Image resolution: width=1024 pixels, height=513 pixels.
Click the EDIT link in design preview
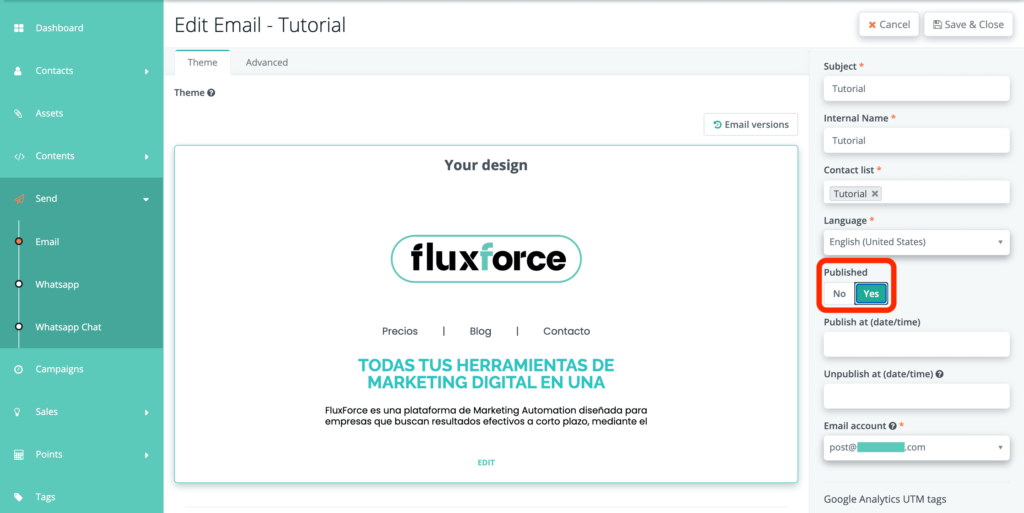point(486,463)
